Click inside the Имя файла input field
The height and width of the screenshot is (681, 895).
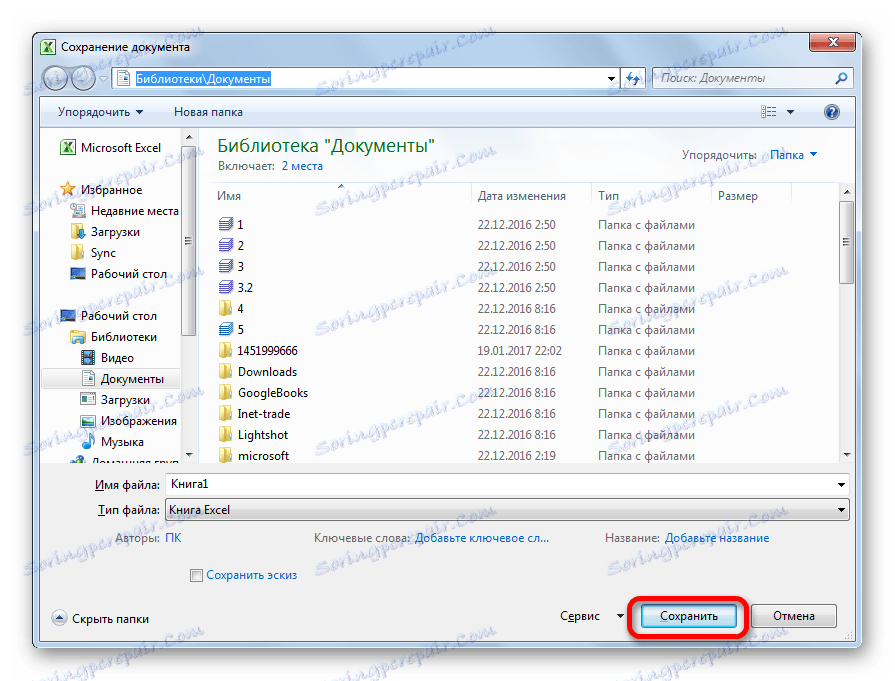click(x=450, y=484)
